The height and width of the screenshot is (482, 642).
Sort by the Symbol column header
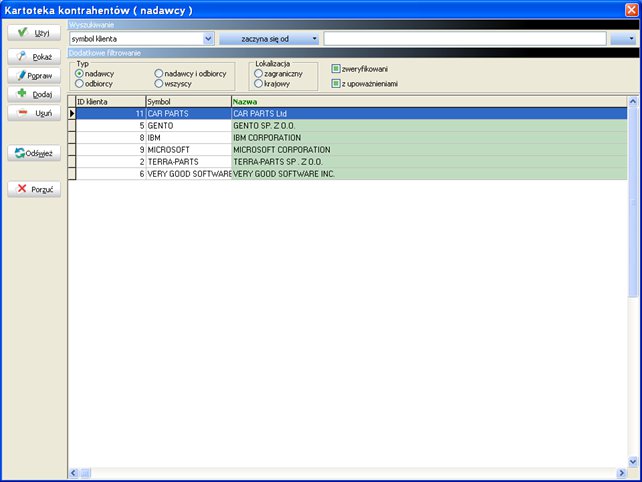[x=188, y=102]
